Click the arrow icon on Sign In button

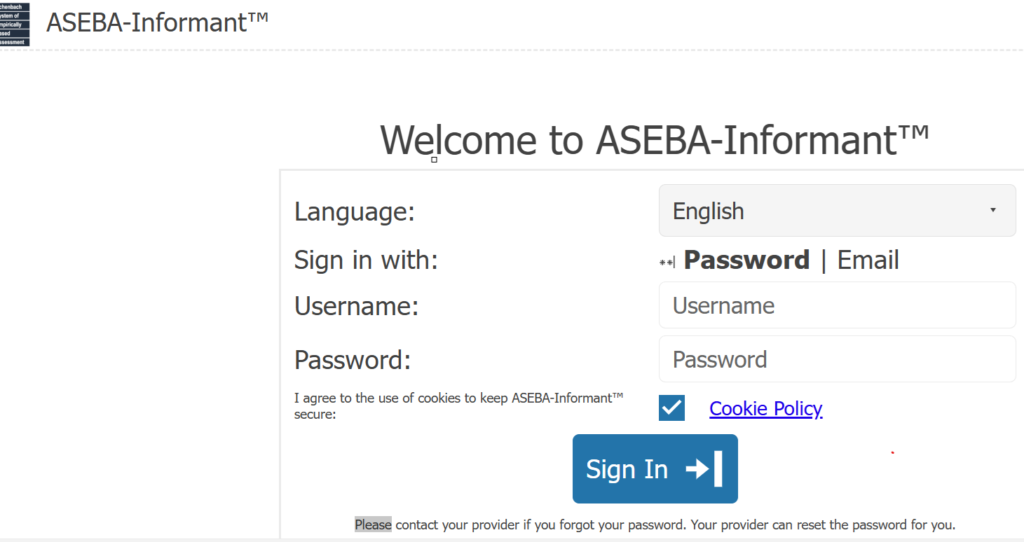[x=703, y=469]
